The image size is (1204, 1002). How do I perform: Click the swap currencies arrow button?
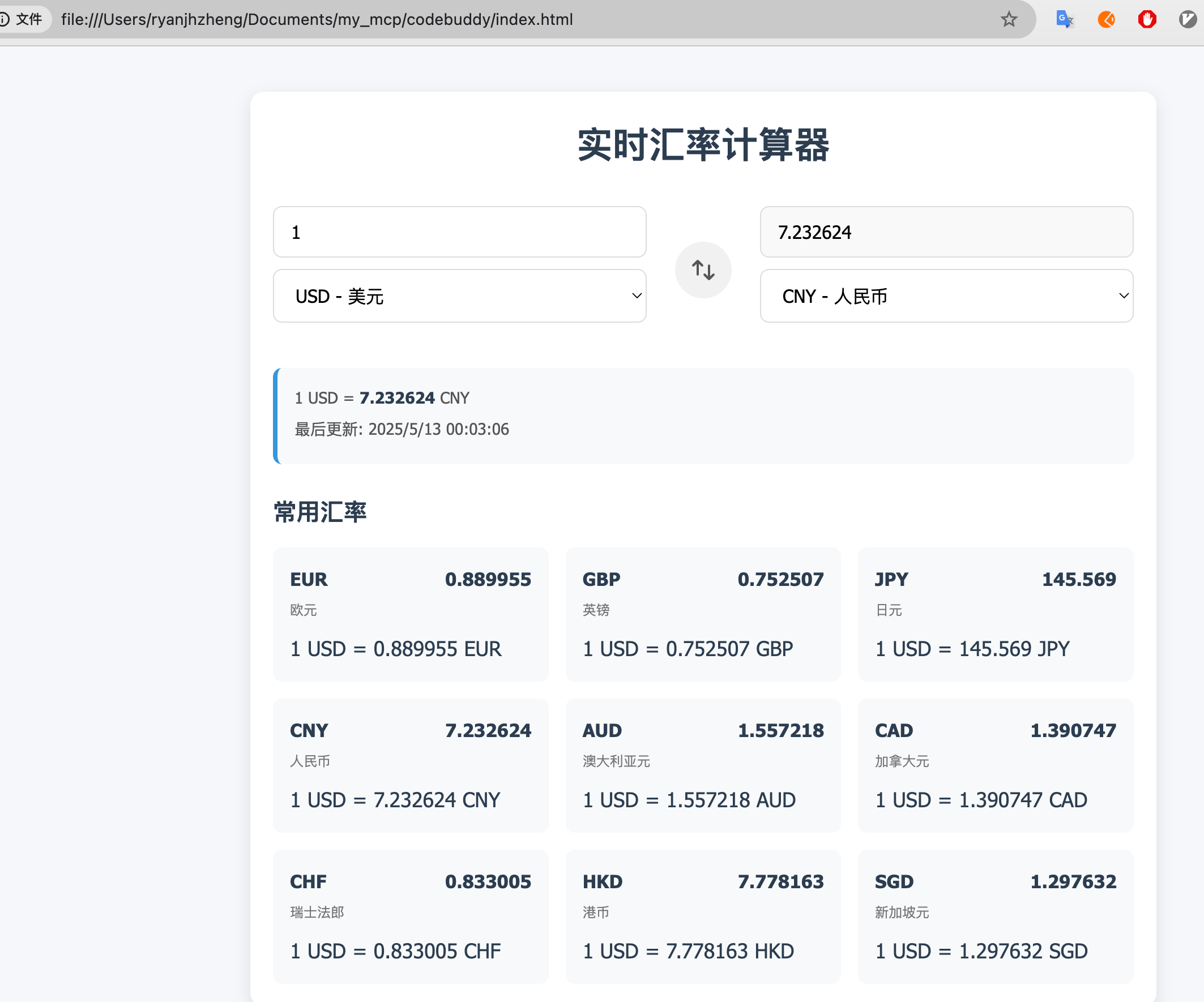pos(703,269)
